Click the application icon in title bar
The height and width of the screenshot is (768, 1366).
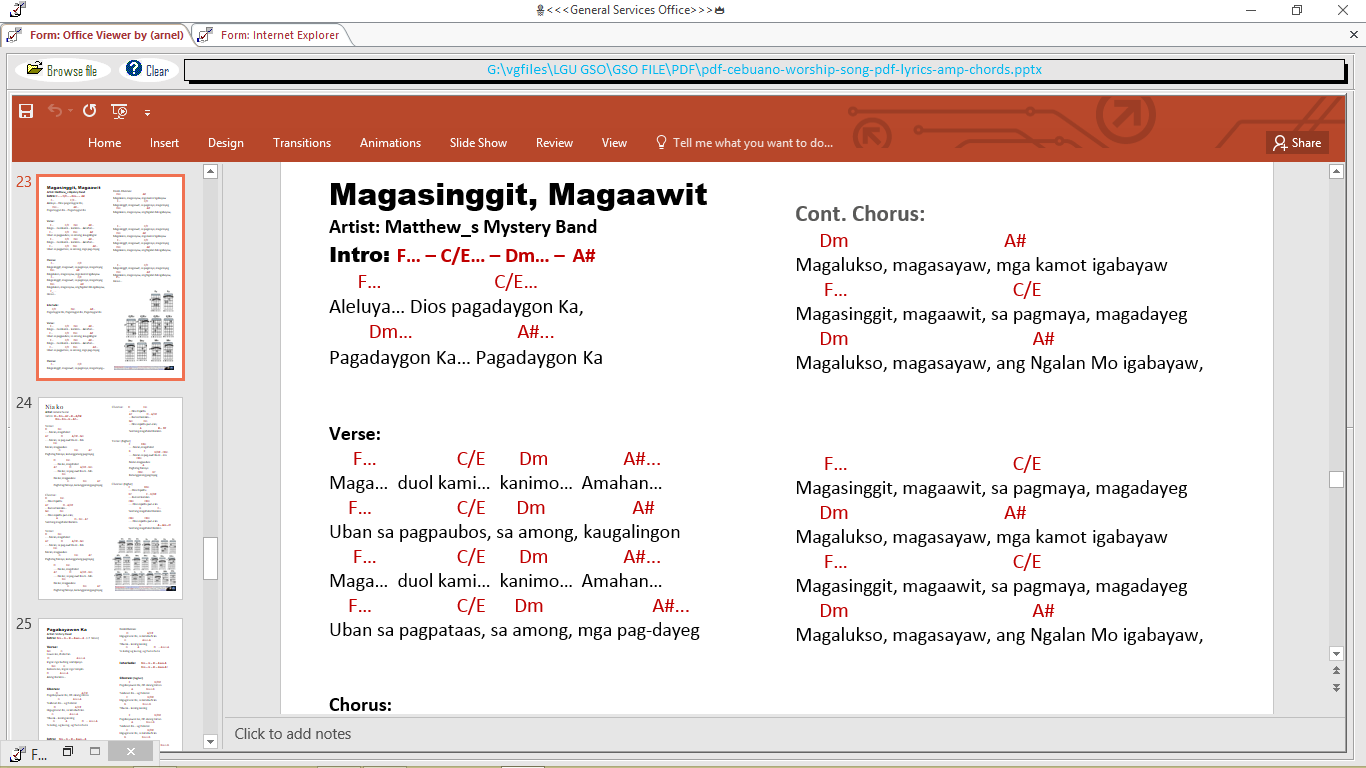(18, 10)
